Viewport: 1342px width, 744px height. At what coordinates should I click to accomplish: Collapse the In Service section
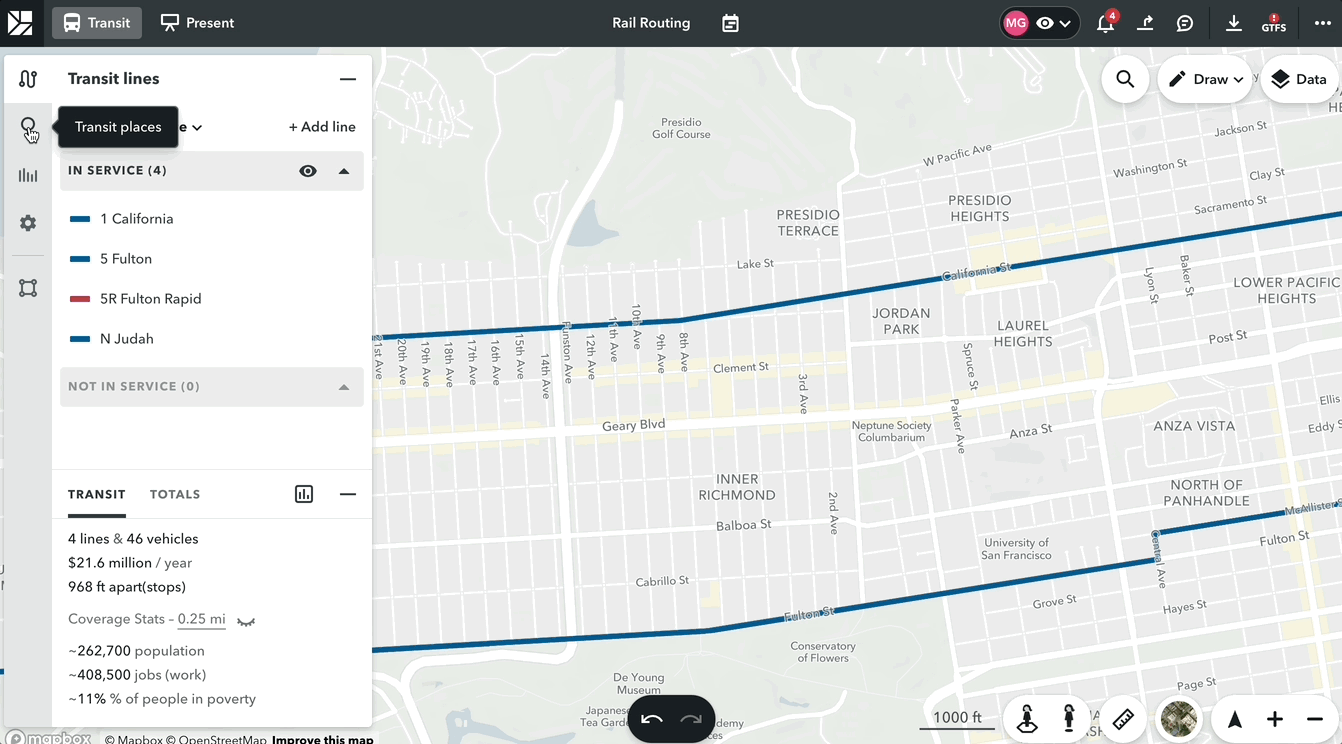[344, 171]
